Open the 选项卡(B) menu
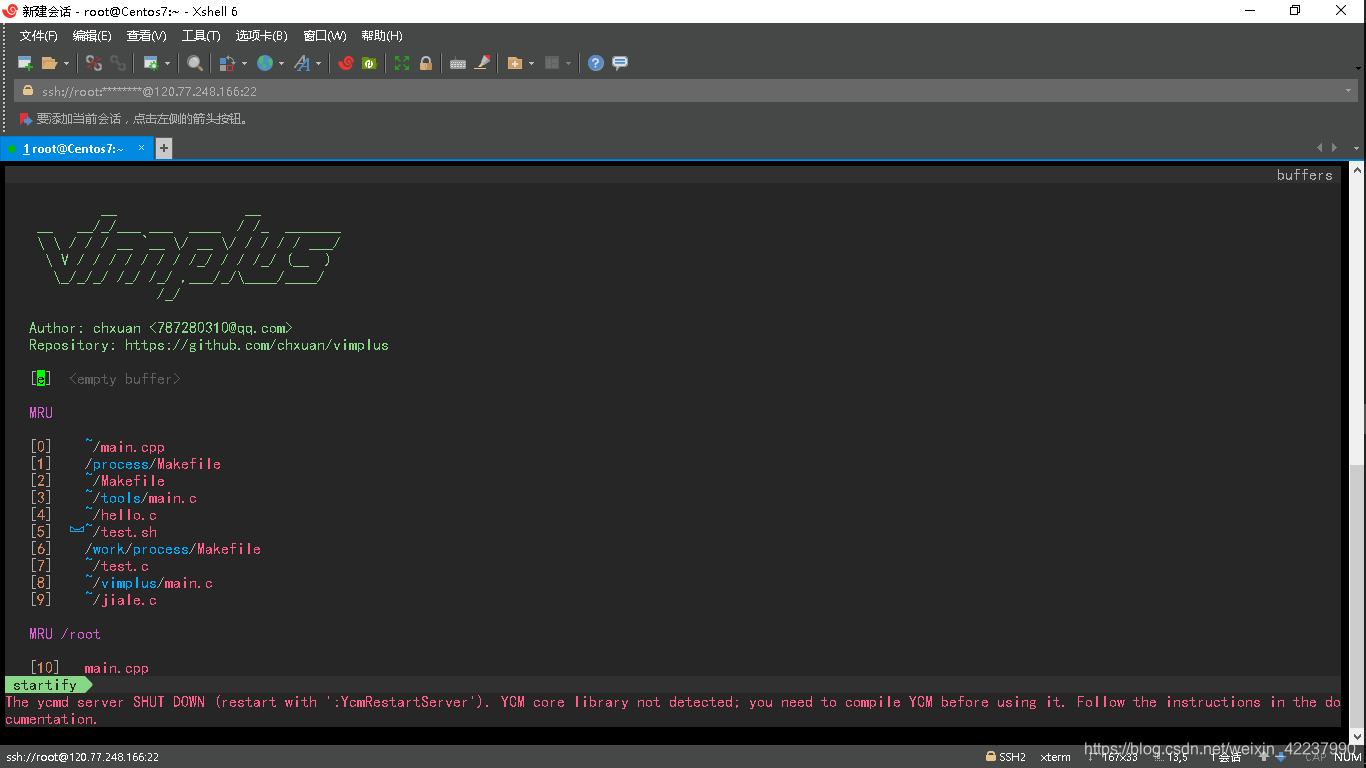Viewport: 1366px width, 768px height. coord(261,36)
